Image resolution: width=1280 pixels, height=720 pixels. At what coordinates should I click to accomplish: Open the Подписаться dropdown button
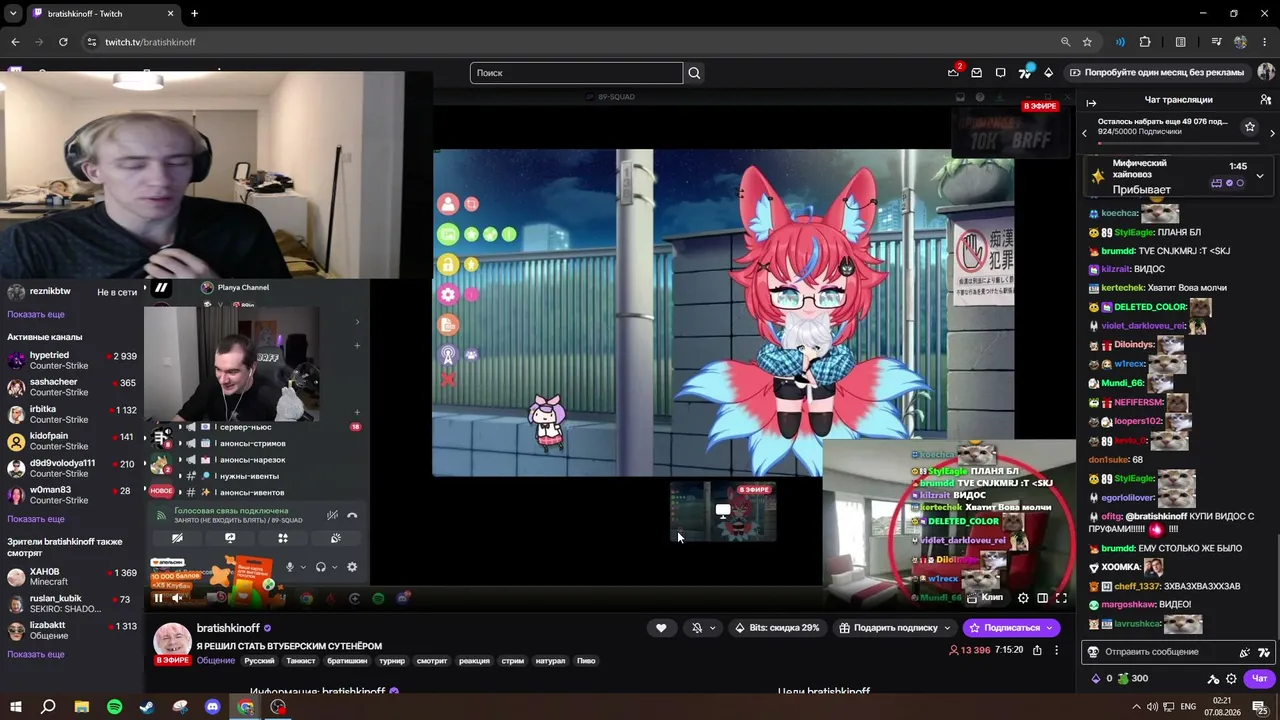(1010, 628)
